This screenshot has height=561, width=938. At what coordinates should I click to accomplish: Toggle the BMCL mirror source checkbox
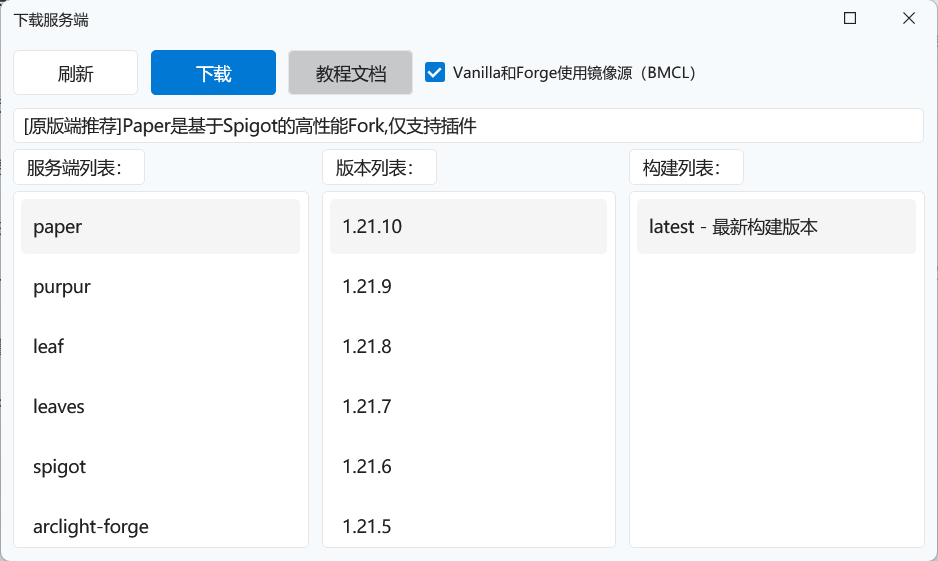point(435,72)
